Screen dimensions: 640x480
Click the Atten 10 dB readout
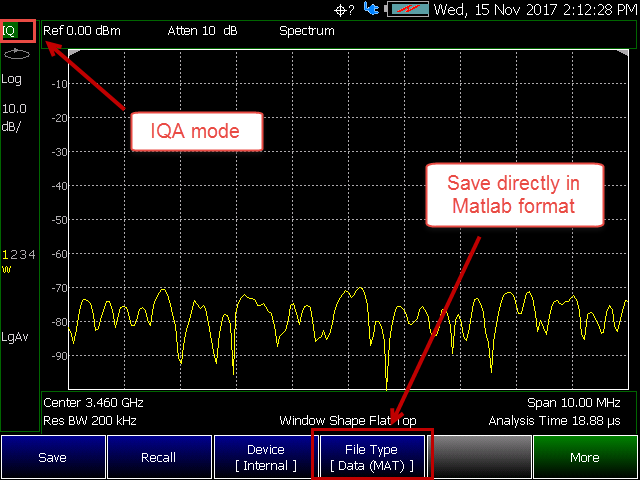202,31
